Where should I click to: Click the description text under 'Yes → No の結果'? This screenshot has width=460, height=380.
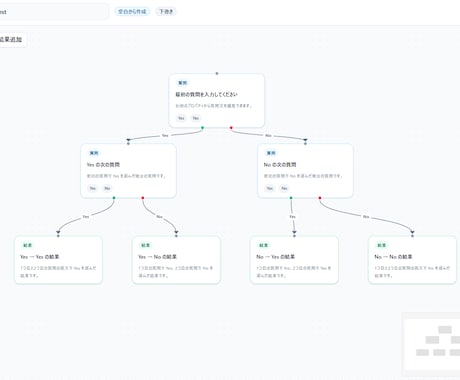(175, 272)
